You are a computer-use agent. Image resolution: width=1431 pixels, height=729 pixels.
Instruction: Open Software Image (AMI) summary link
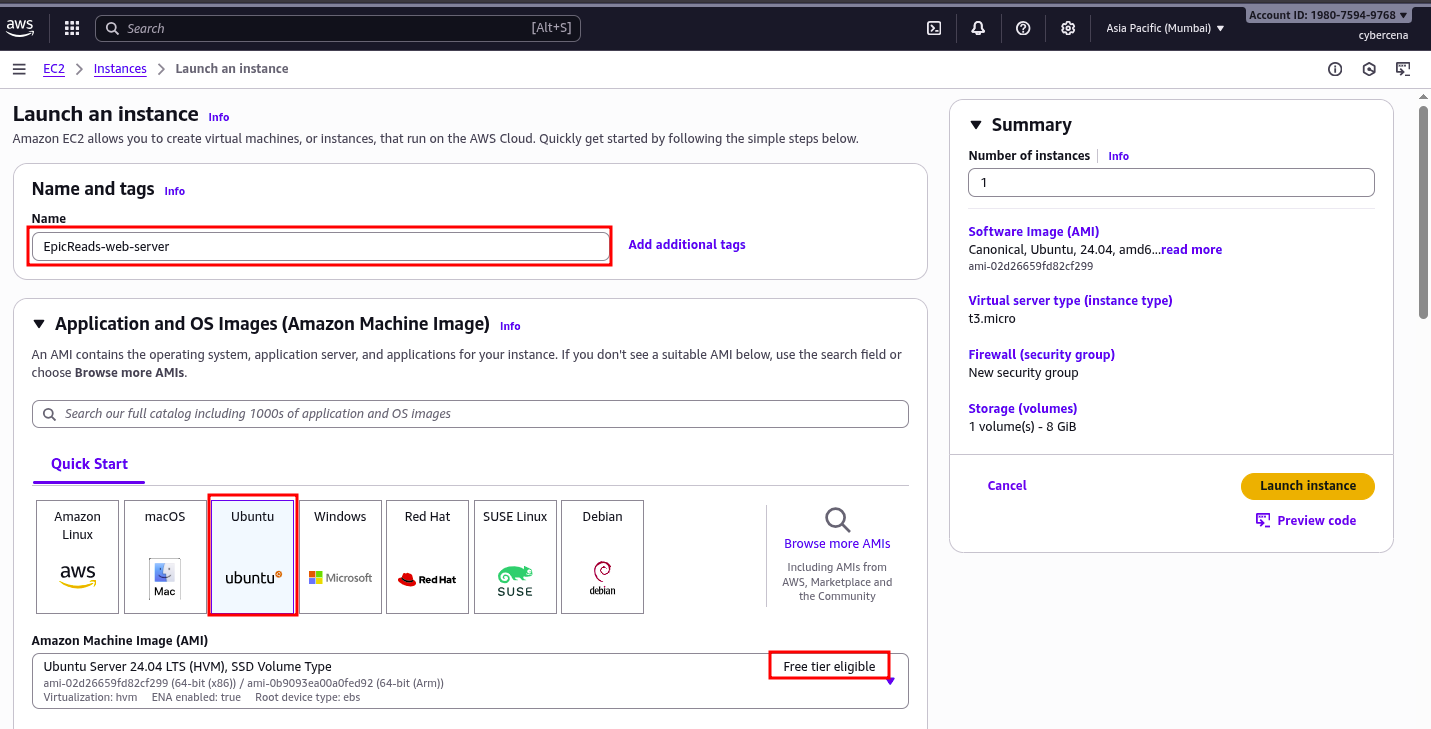pyautogui.click(x=1034, y=232)
